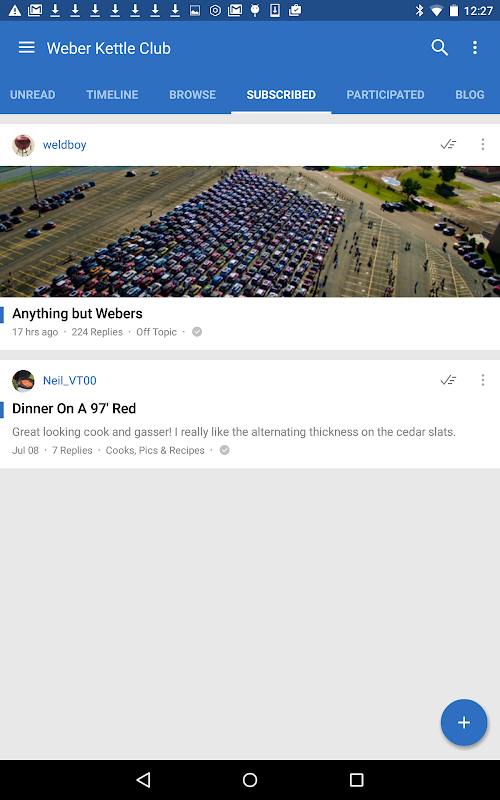
Task: Mark Neil_VT00's topic as read
Action: [x=448, y=380]
